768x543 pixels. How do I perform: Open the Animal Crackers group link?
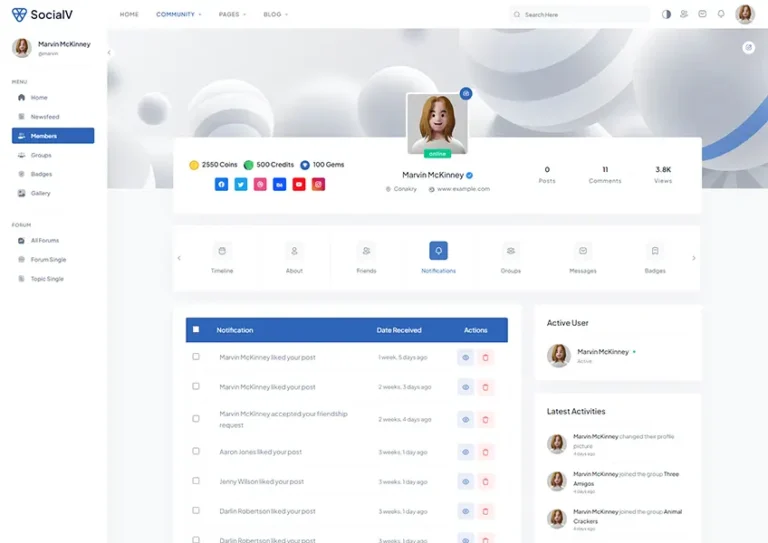[x=627, y=516]
